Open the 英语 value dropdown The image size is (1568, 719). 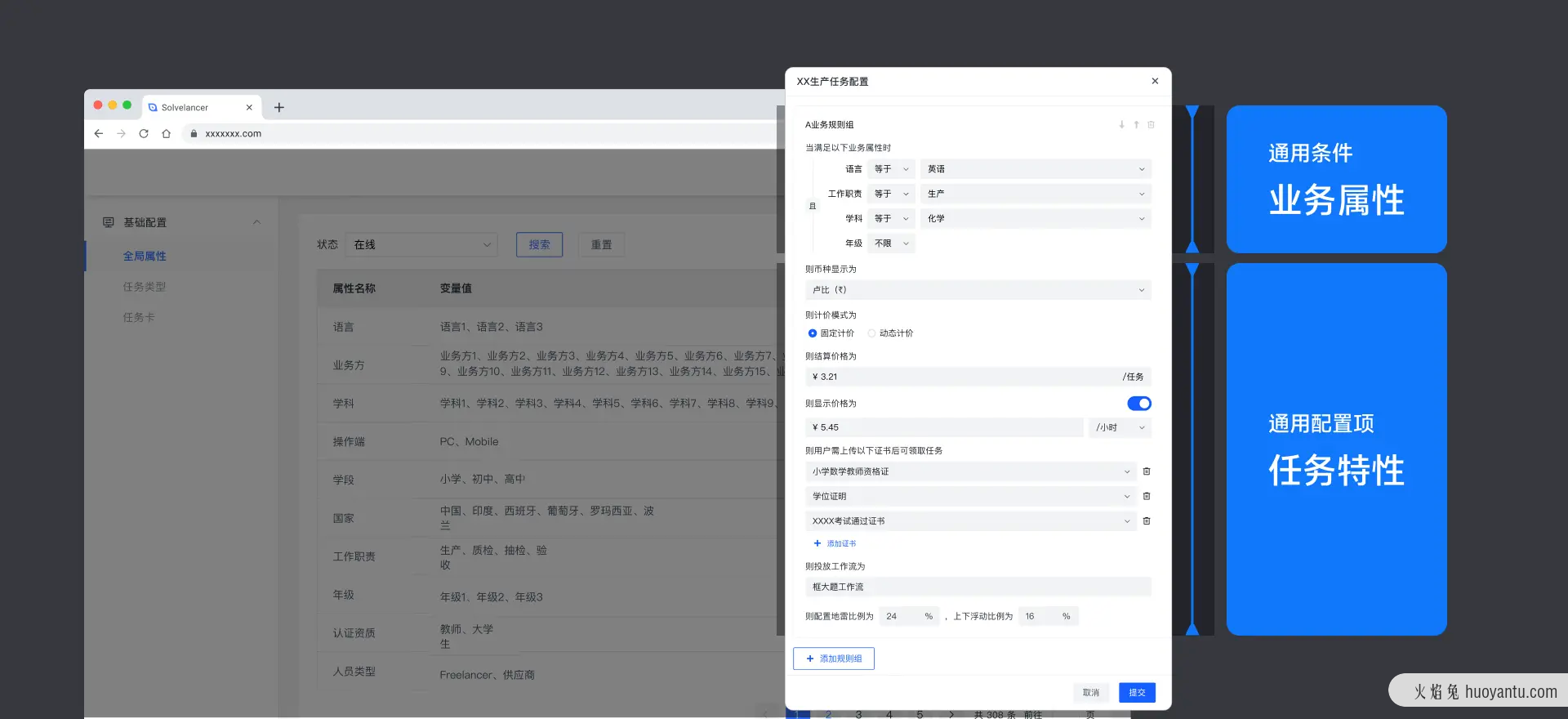point(1036,169)
